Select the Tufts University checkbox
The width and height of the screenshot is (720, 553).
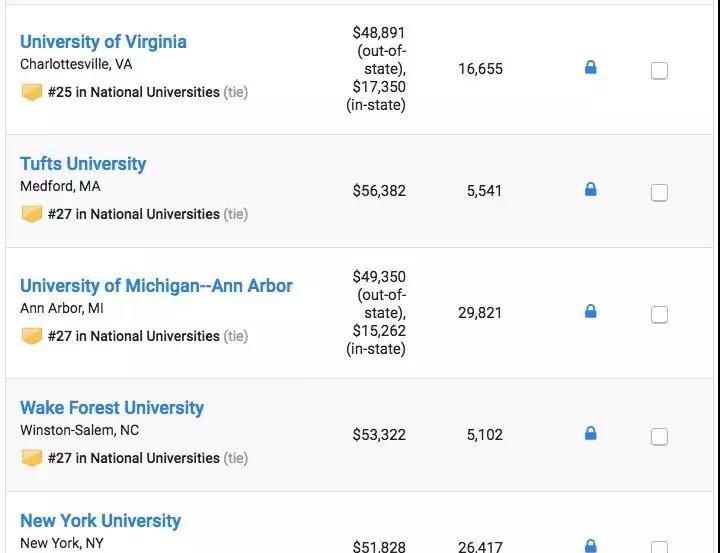[659, 192]
